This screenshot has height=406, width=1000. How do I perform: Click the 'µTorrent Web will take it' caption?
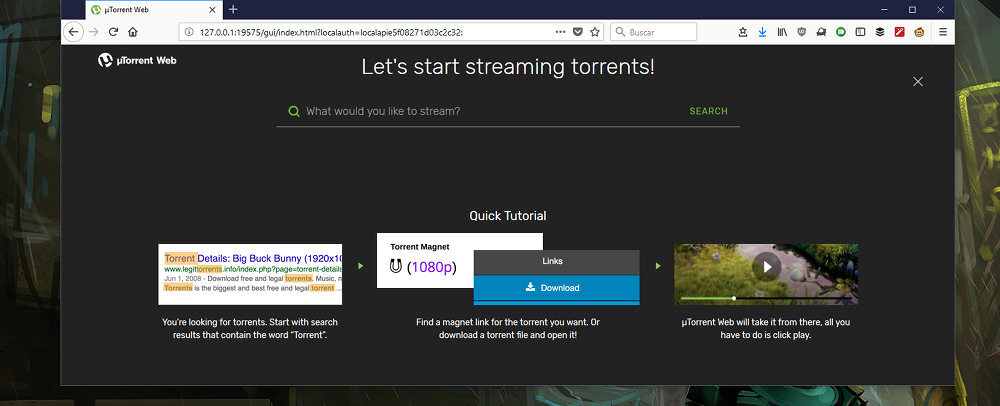[765, 329]
